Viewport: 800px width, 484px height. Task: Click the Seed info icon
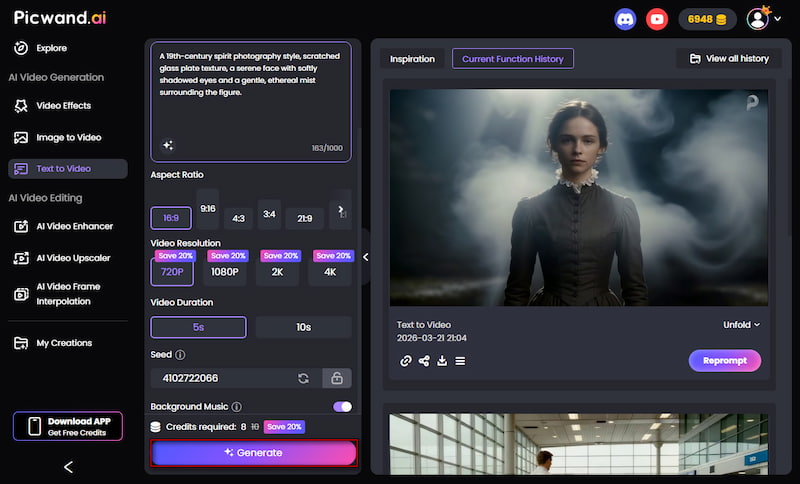tap(181, 354)
